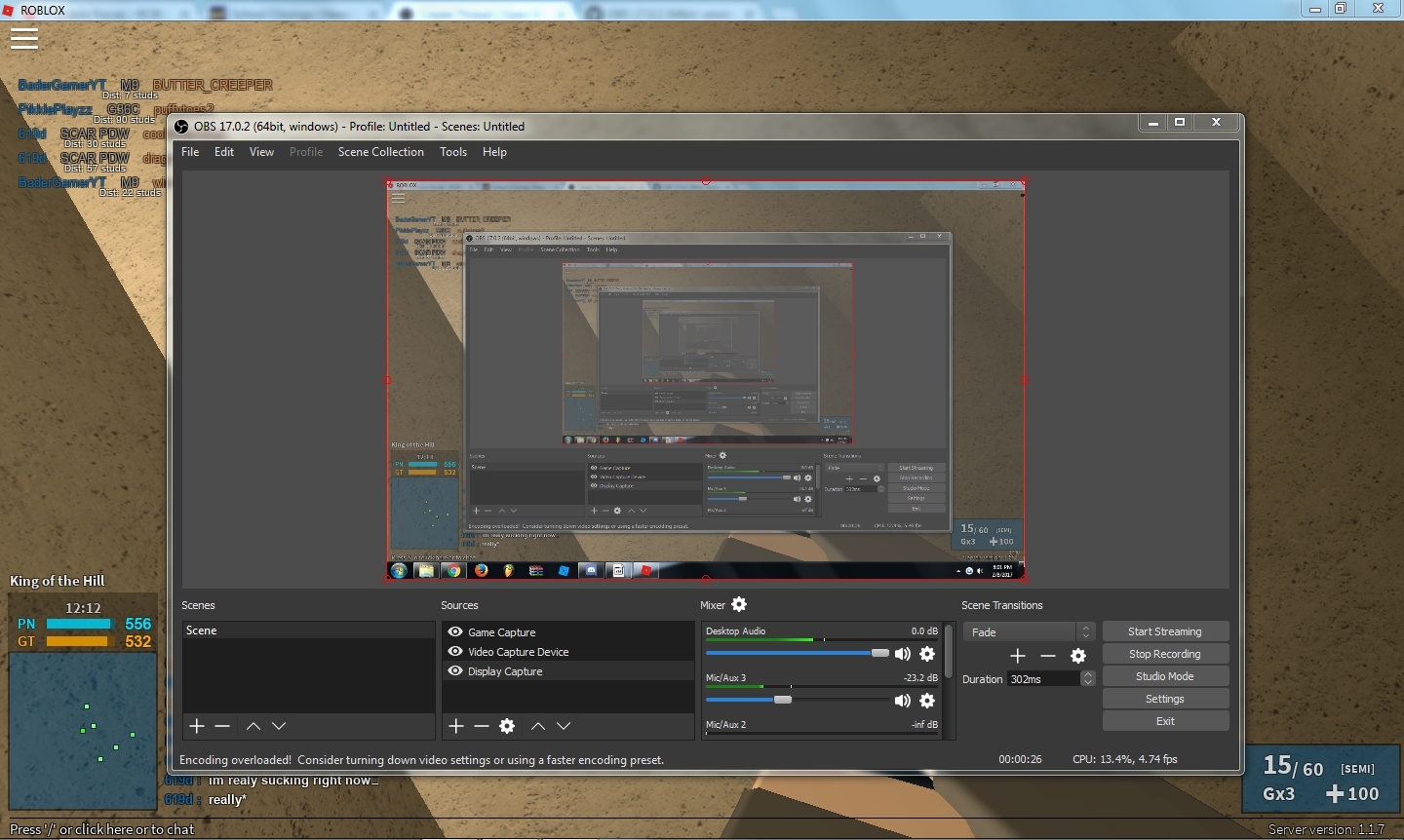Open source properties gear in Sources panel

click(x=507, y=726)
